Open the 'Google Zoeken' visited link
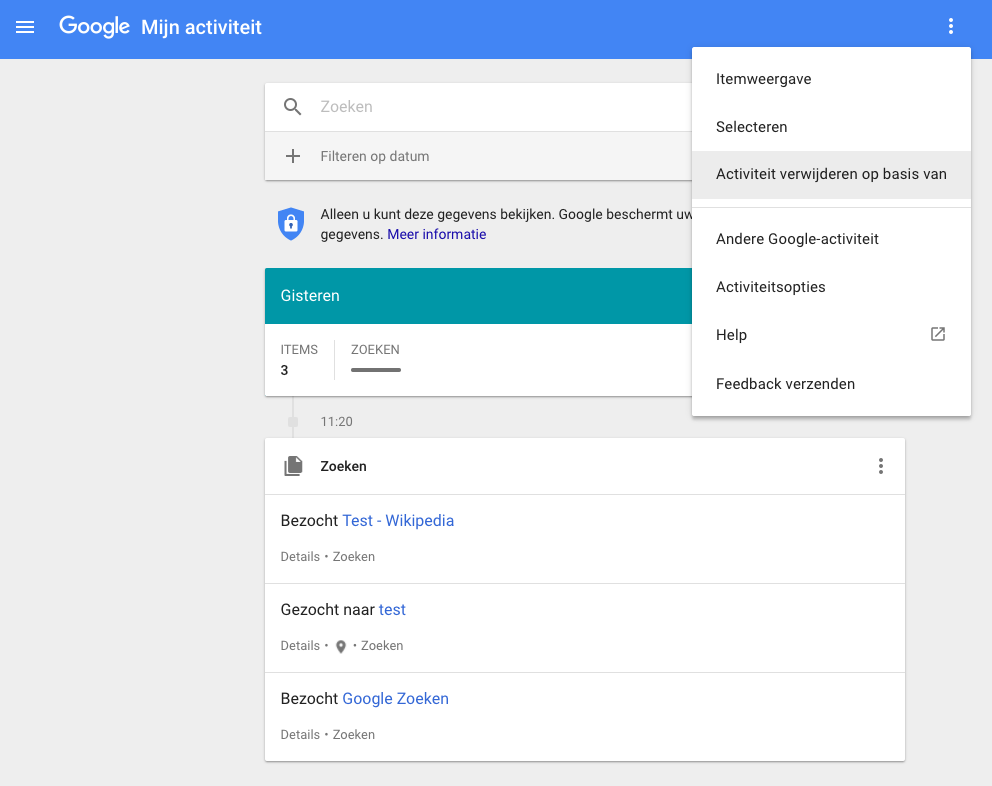This screenshot has height=786, width=992. pyautogui.click(x=395, y=698)
